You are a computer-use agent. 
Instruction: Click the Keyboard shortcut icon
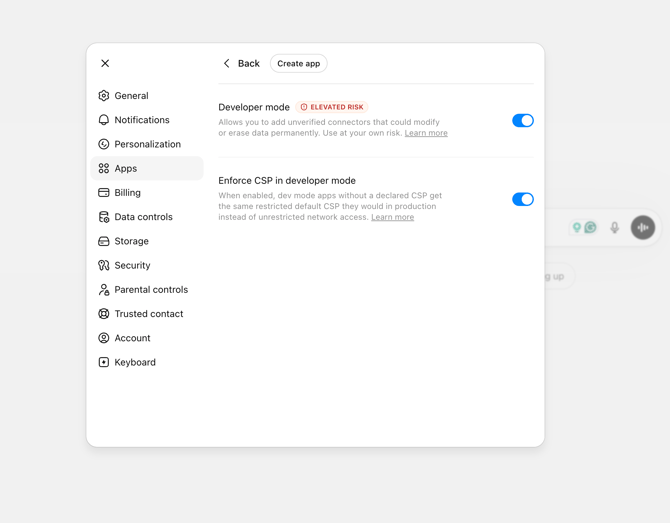pos(104,362)
